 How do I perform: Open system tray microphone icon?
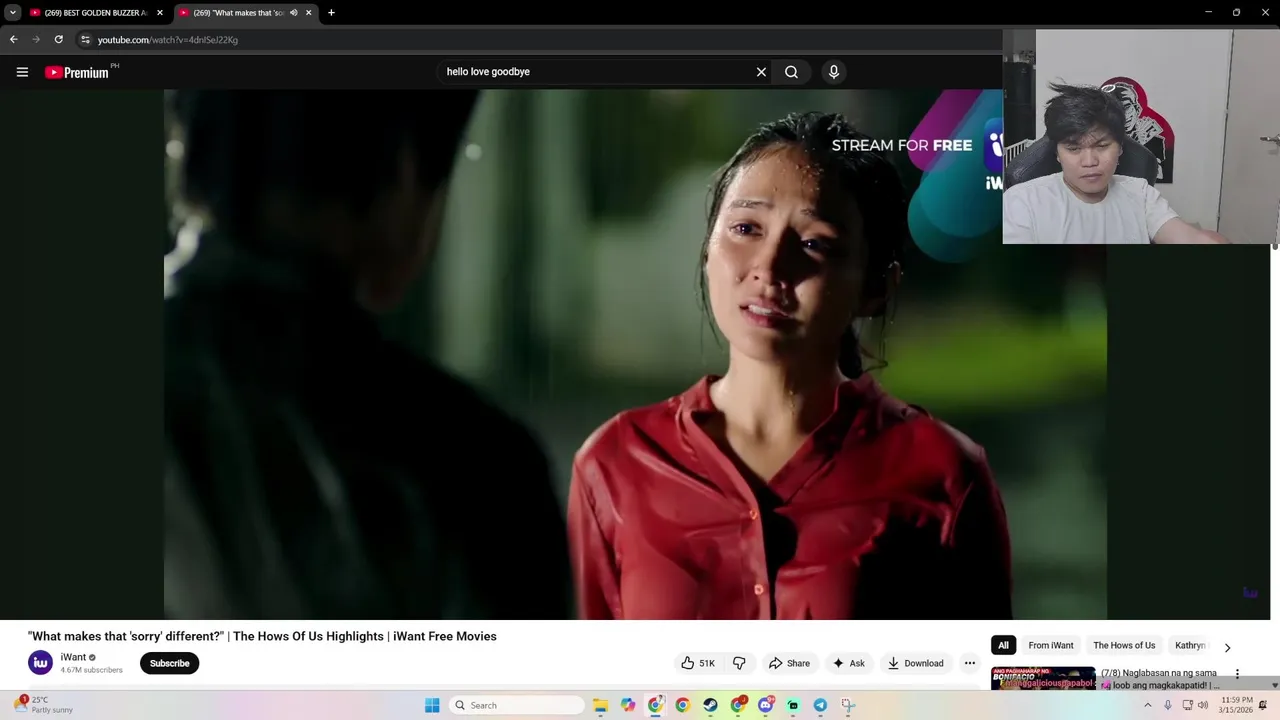tap(1167, 705)
